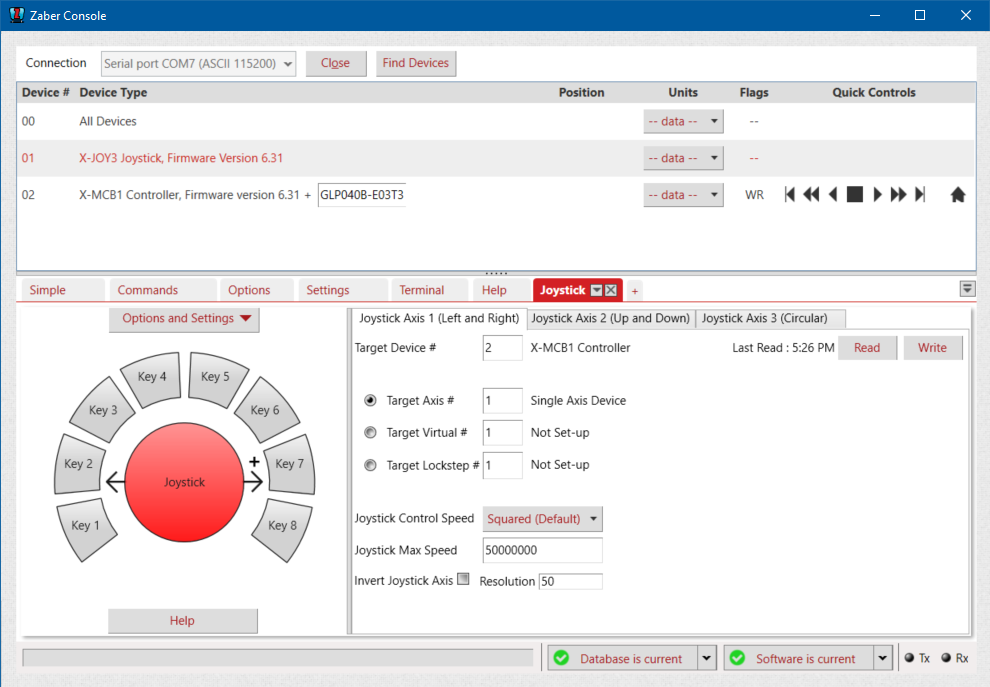Click the Close connection button
Image resolution: width=990 pixels, height=687 pixels.
[336, 64]
